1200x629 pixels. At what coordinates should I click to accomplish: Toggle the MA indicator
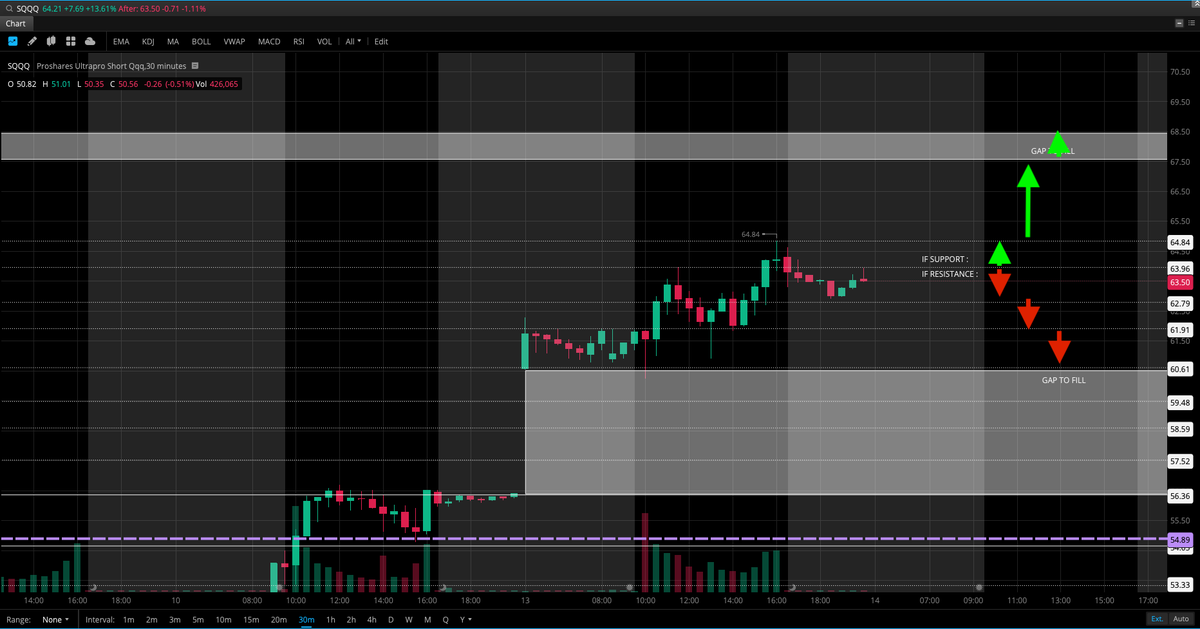(x=173, y=42)
